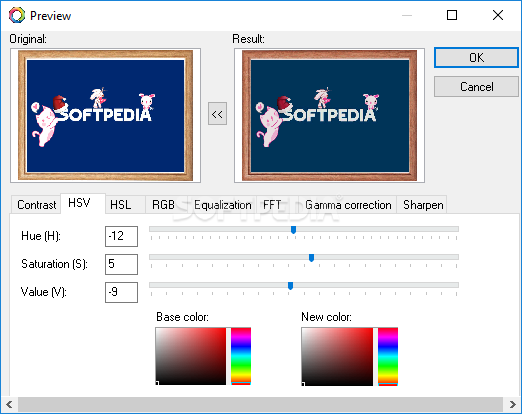Open the Gamma correction tab
Viewport: 522px width, 414px height.
(348, 205)
